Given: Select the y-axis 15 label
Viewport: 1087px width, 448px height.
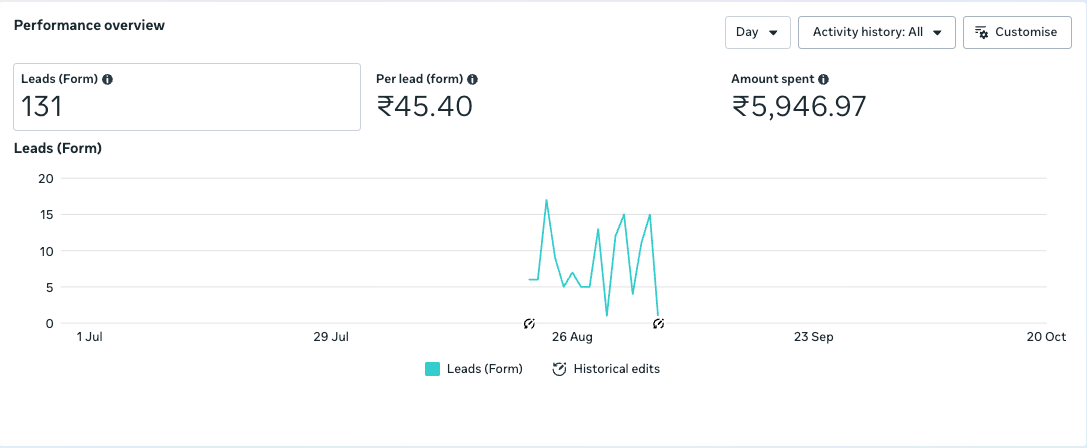Looking at the screenshot, I should pyautogui.click(x=45, y=214).
